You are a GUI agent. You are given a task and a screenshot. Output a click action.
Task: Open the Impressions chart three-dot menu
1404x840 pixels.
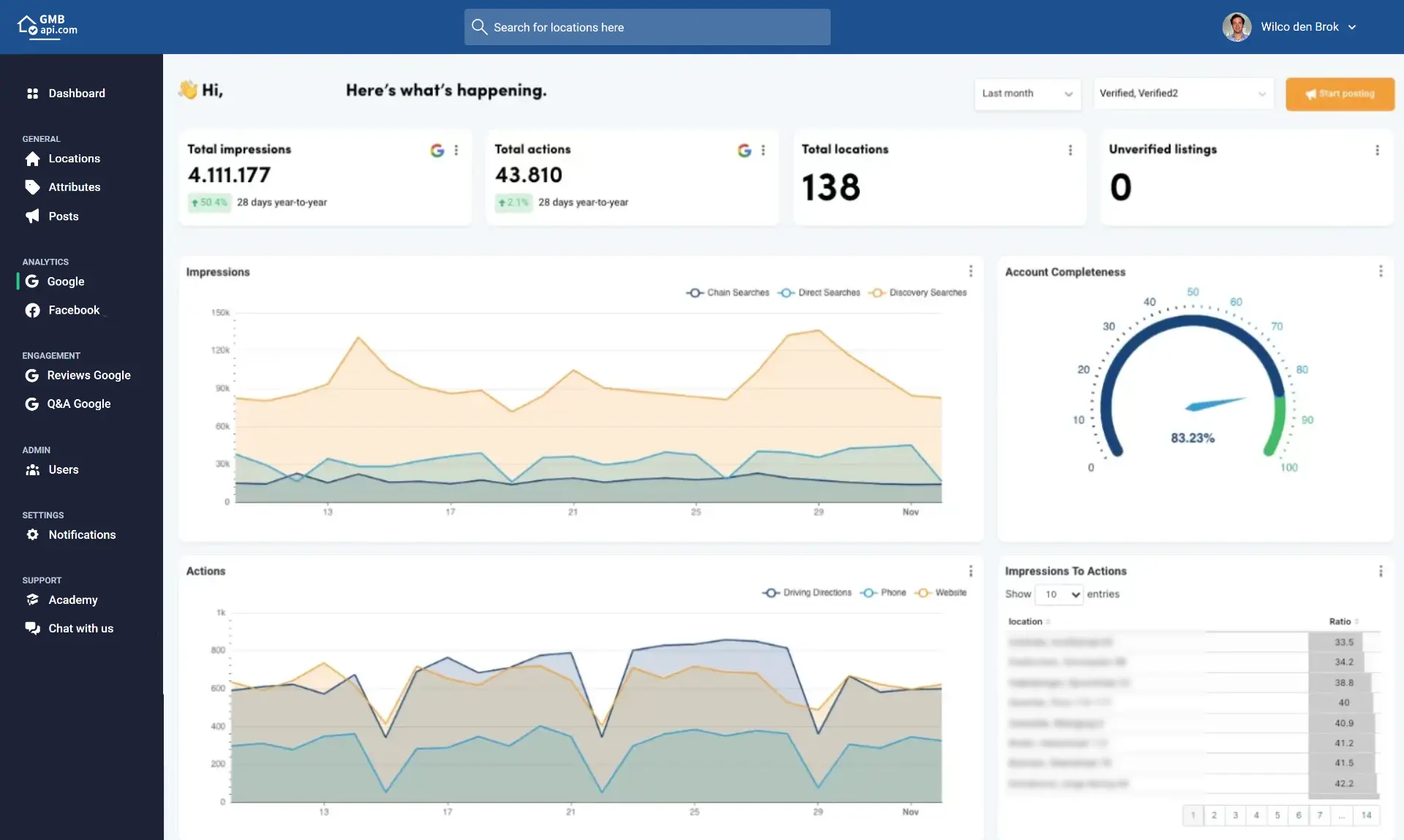coord(970,271)
